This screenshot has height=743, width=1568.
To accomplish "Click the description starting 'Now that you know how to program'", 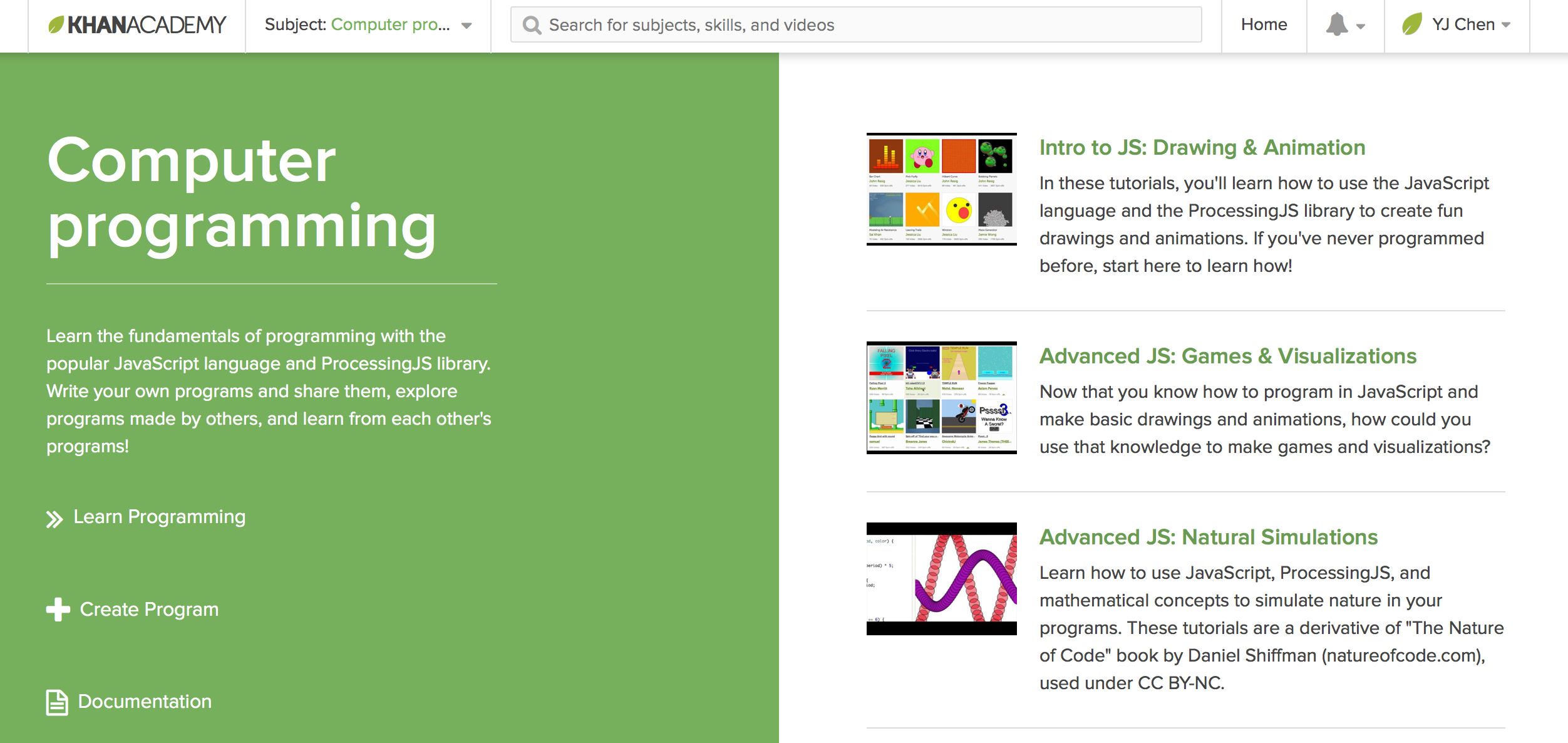I will pos(1265,419).
